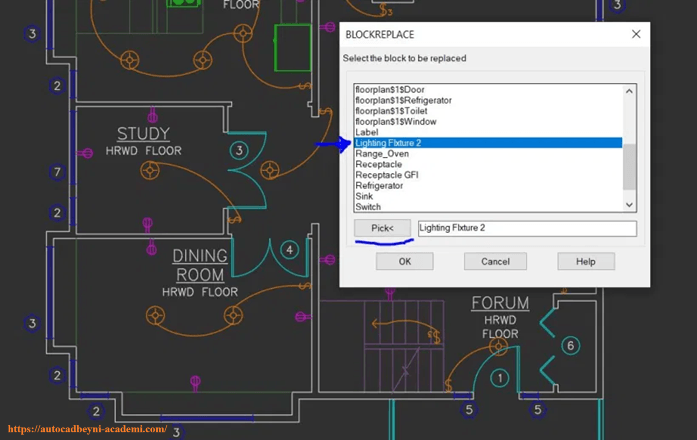
Task: Select Receptacle GFI block
Action: click(x=488, y=175)
